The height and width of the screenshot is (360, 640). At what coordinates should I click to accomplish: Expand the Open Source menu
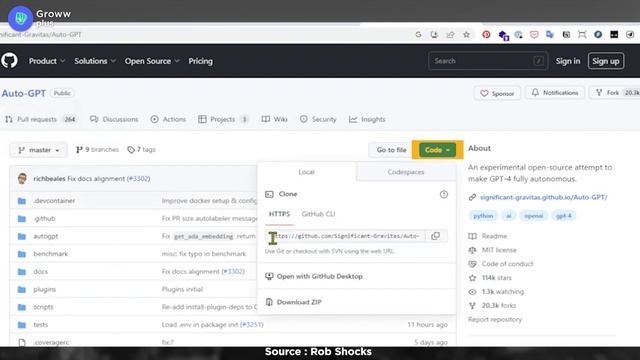tap(152, 61)
